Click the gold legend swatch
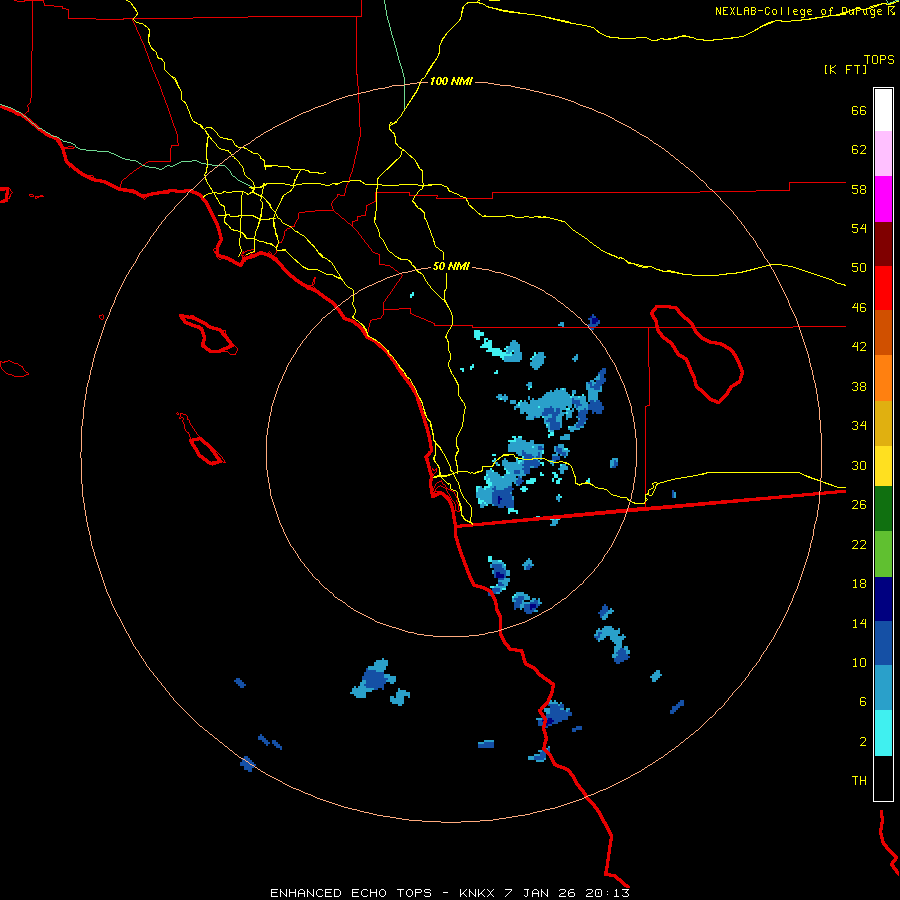The height and width of the screenshot is (900, 900). coord(883,422)
